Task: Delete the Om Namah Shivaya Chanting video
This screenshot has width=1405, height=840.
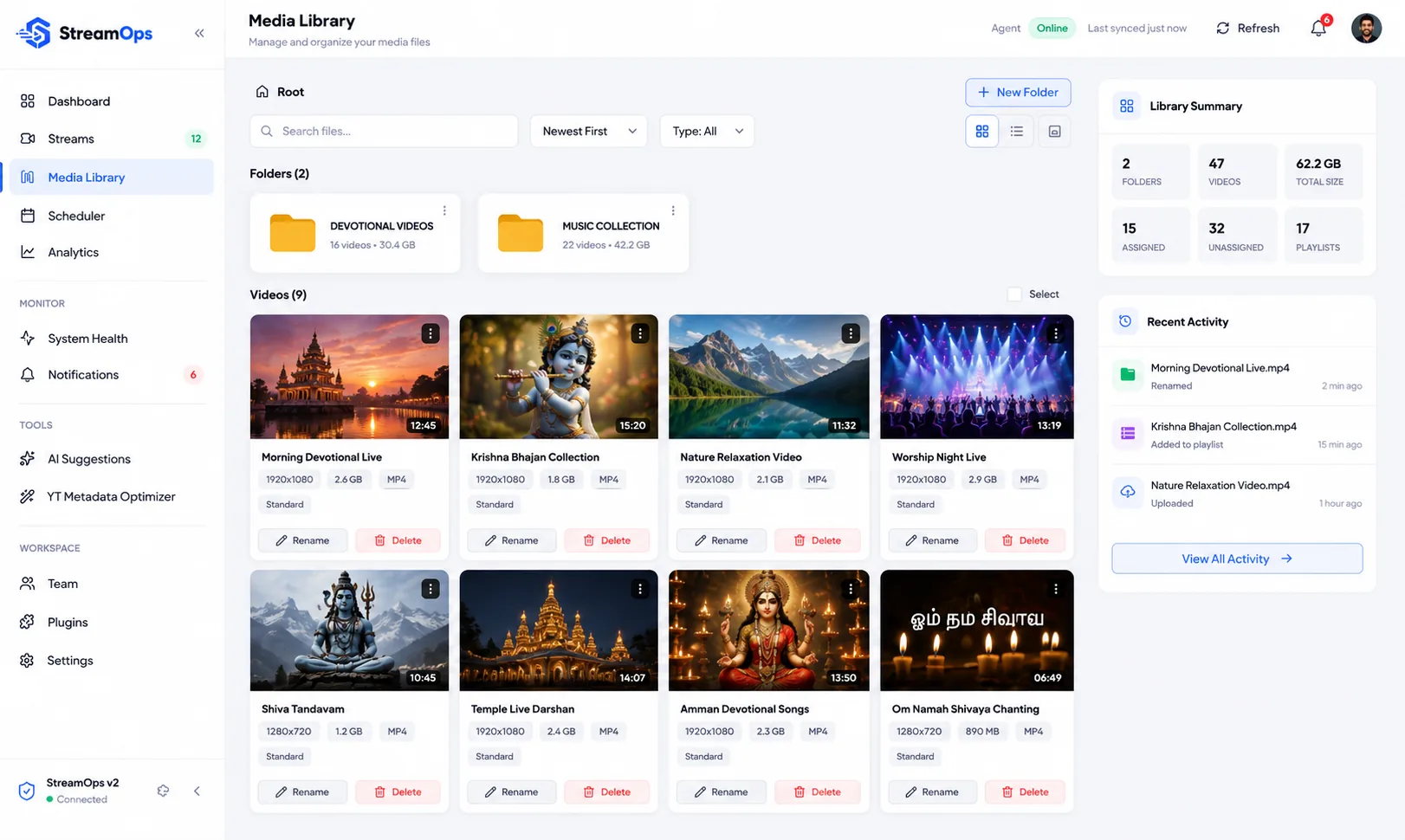Action: pos(1025,792)
